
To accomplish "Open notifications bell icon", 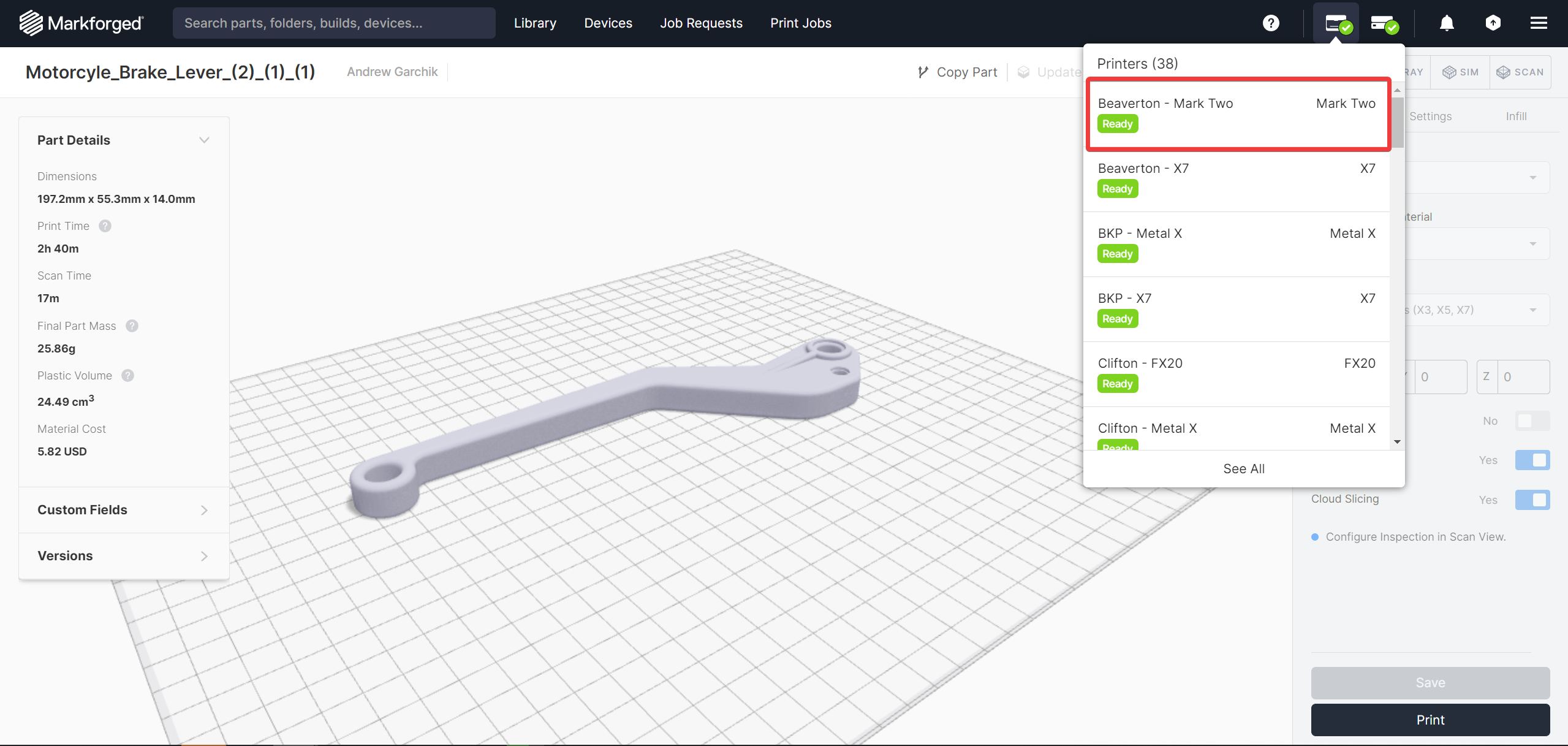I will pyautogui.click(x=1447, y=23).
